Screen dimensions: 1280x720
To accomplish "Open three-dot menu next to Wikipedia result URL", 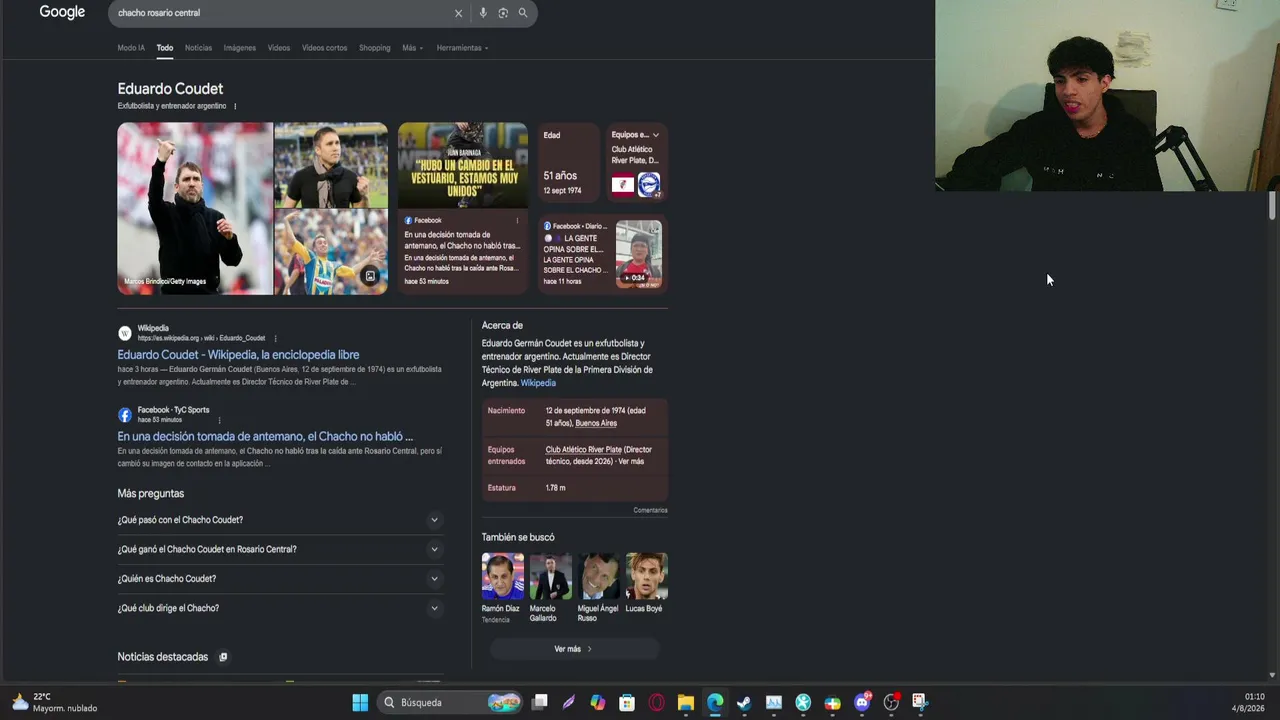I will [275, 338].
